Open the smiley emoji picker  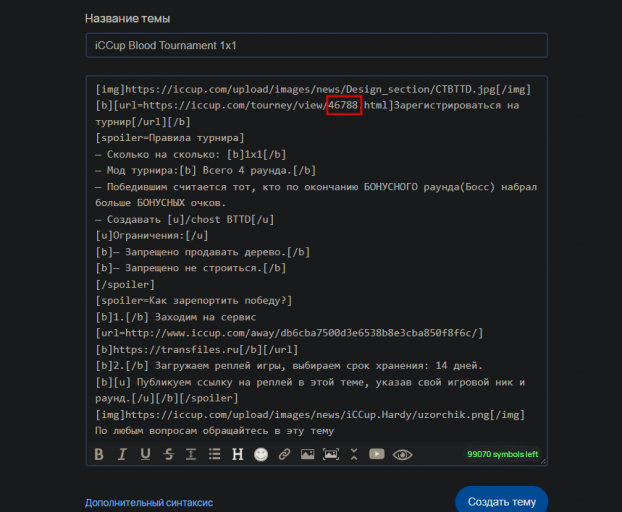tap(261, 454)
